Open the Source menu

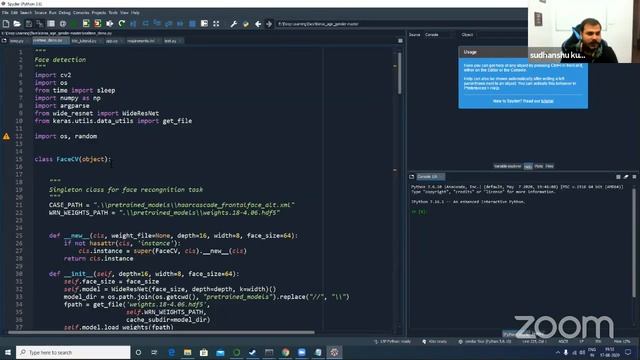[40, 13]
